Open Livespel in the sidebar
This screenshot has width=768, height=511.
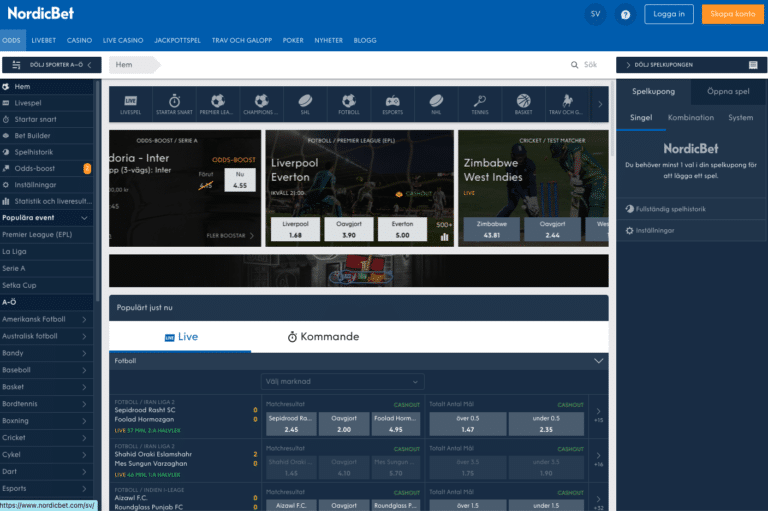click(x=47, y=103)
